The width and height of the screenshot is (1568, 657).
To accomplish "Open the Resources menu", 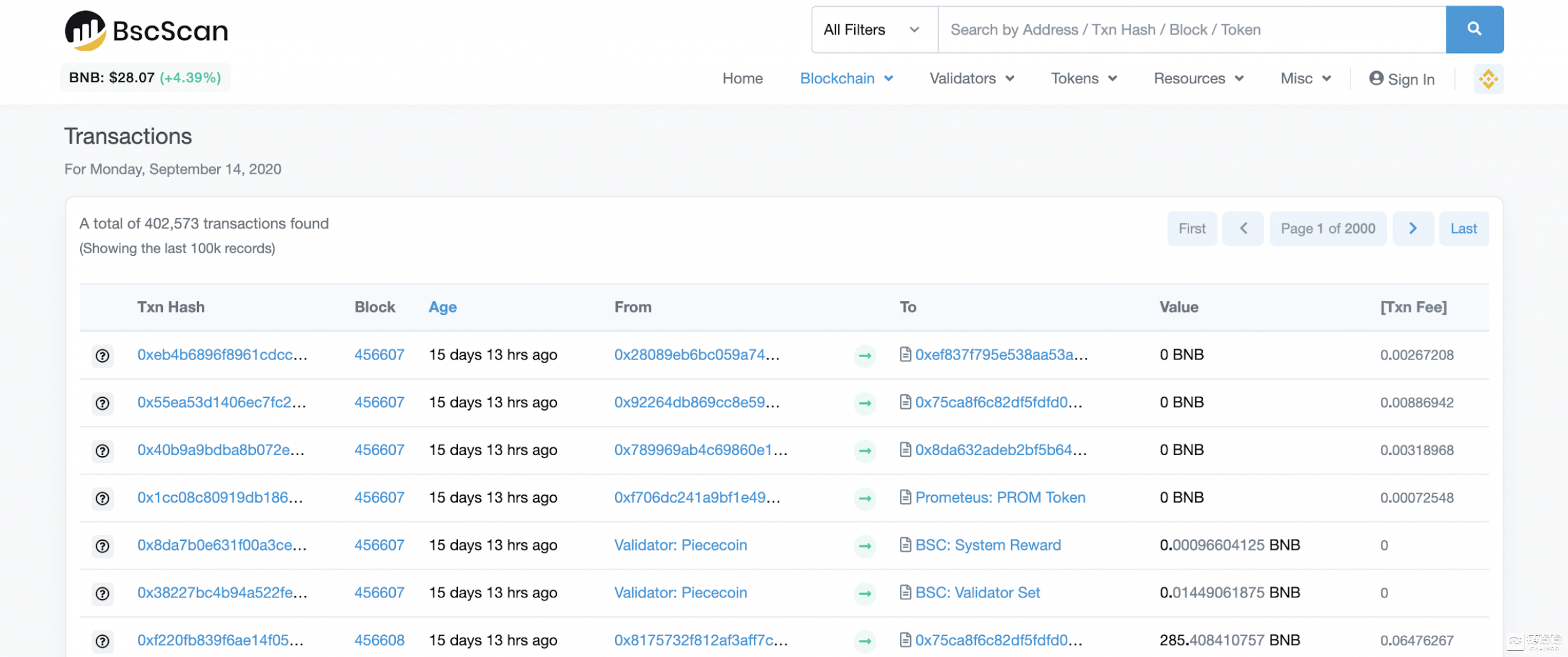I will pyautogui.click(x=1198, y=78).
